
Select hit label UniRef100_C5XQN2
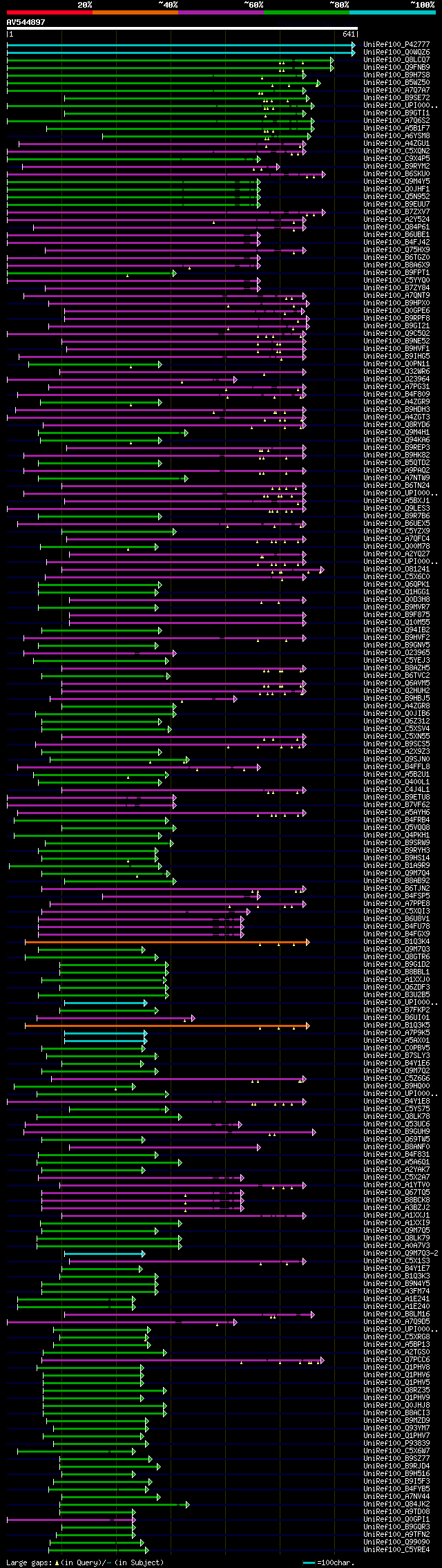[396, 151]
